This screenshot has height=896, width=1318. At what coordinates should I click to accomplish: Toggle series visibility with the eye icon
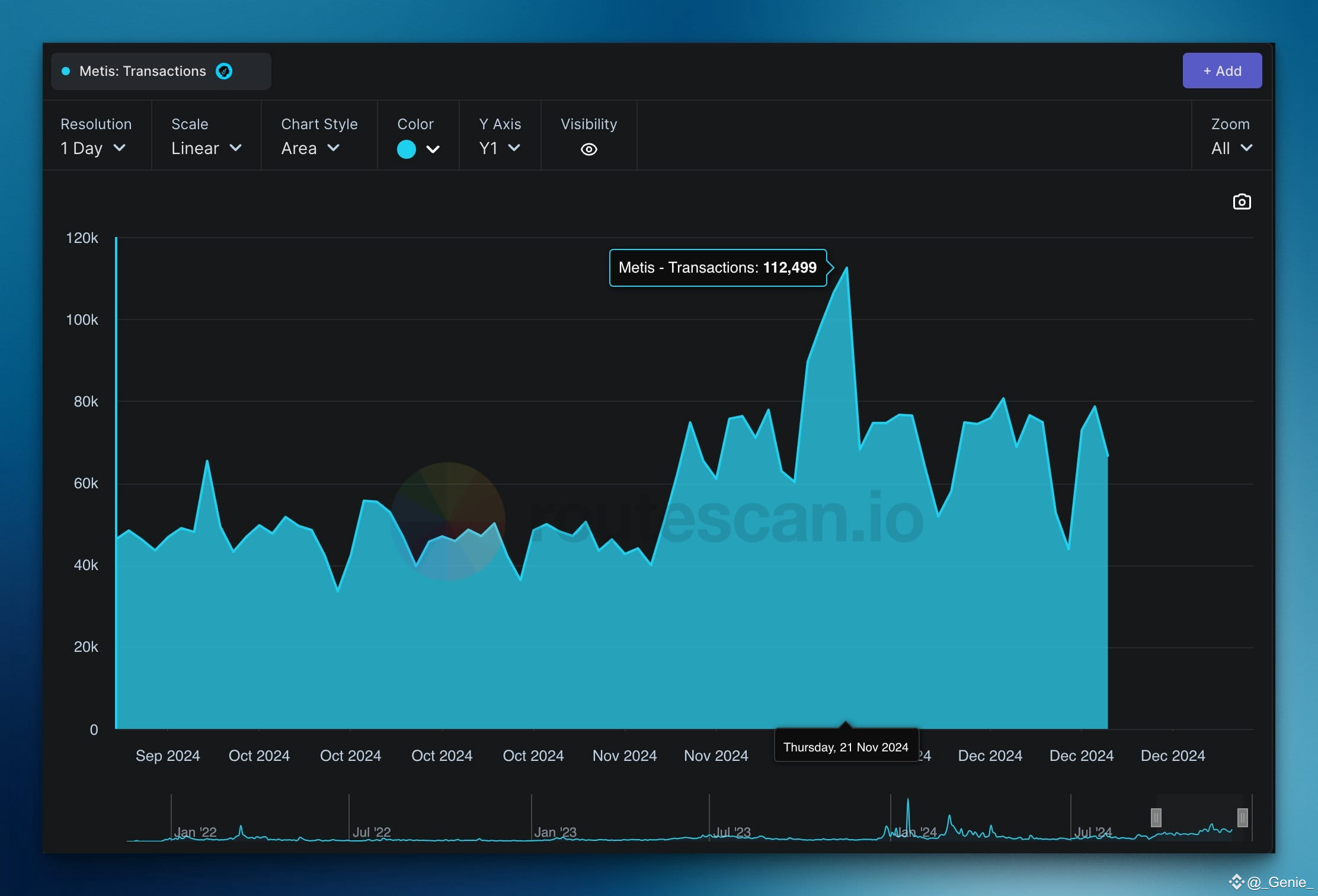[x=588, y=149]
